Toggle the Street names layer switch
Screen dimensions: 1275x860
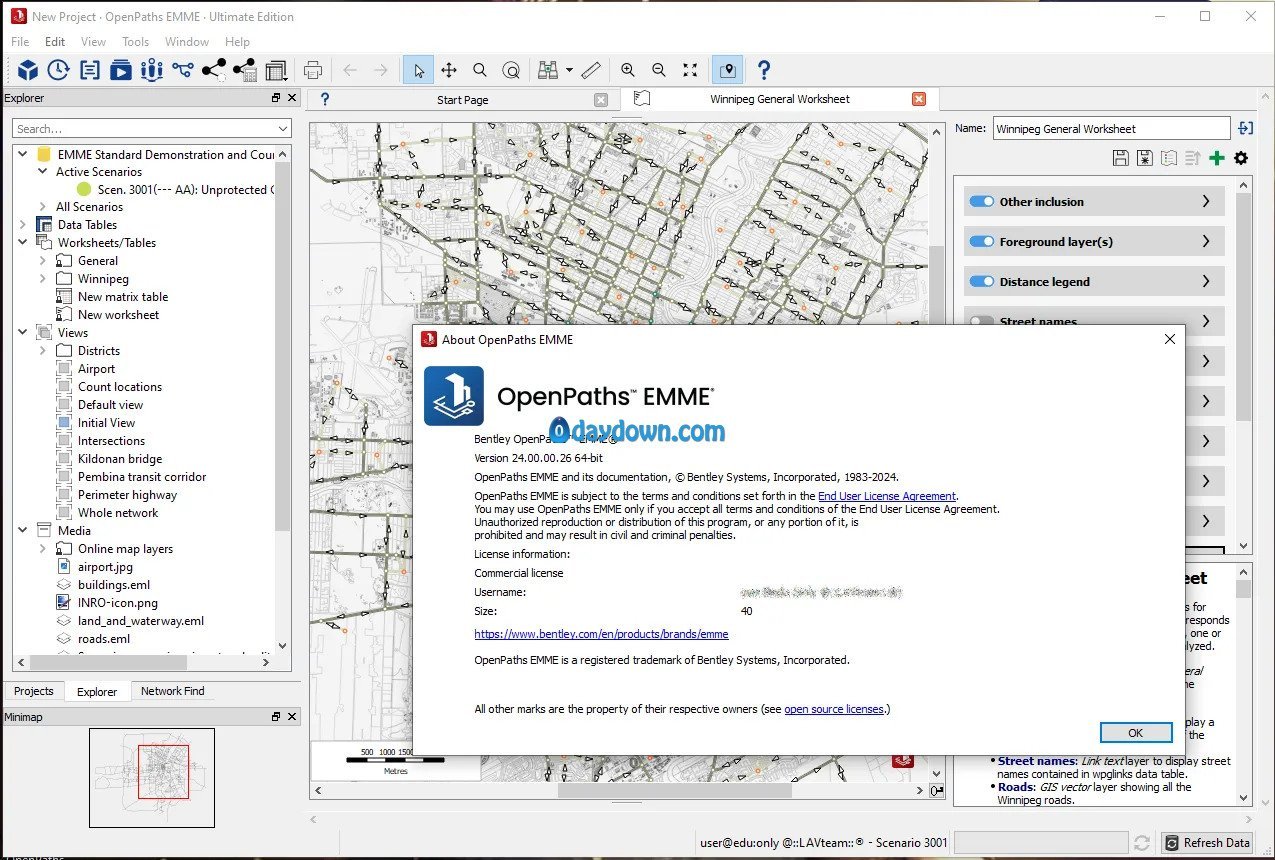983,321
